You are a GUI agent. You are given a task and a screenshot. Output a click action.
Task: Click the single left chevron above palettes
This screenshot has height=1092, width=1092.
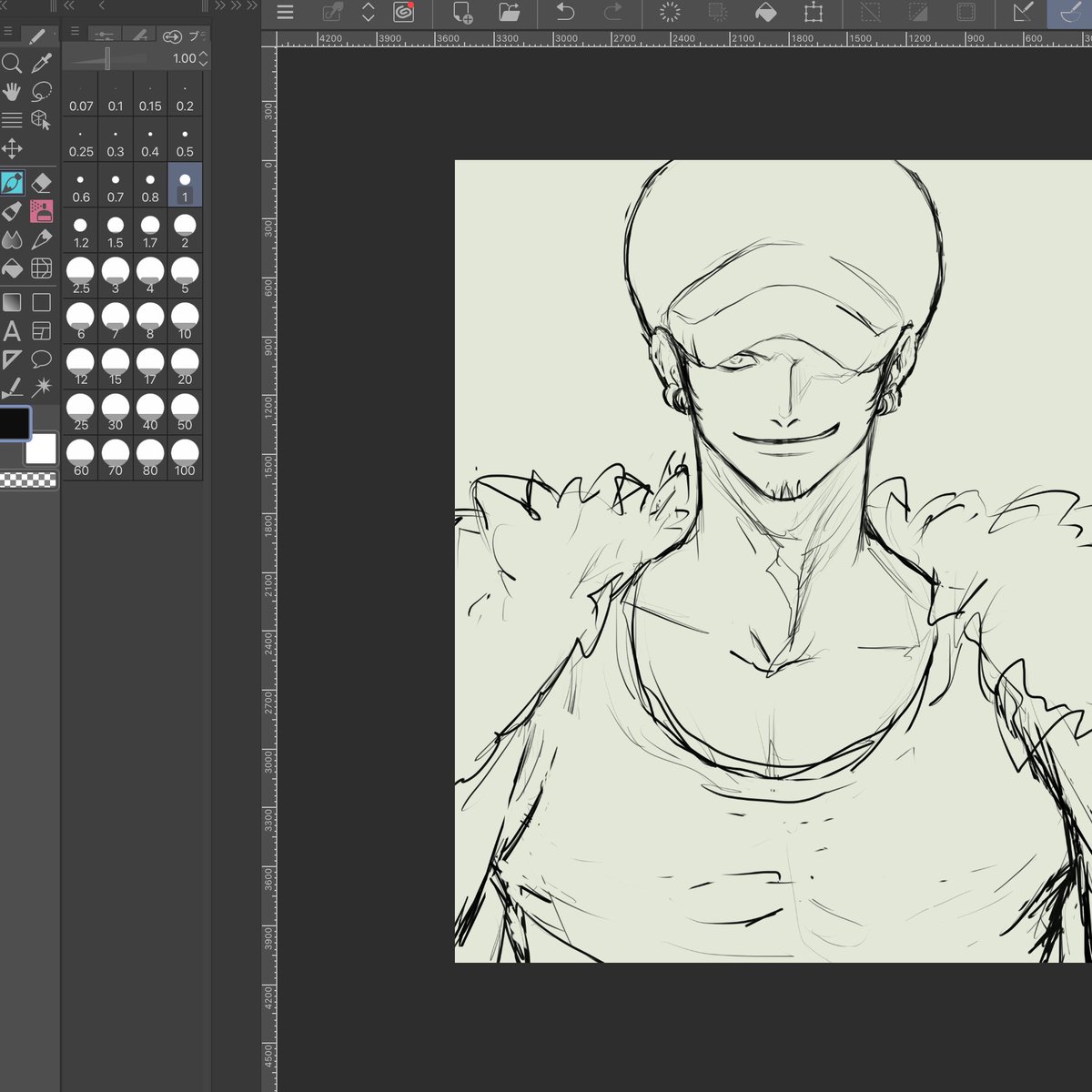102,6
